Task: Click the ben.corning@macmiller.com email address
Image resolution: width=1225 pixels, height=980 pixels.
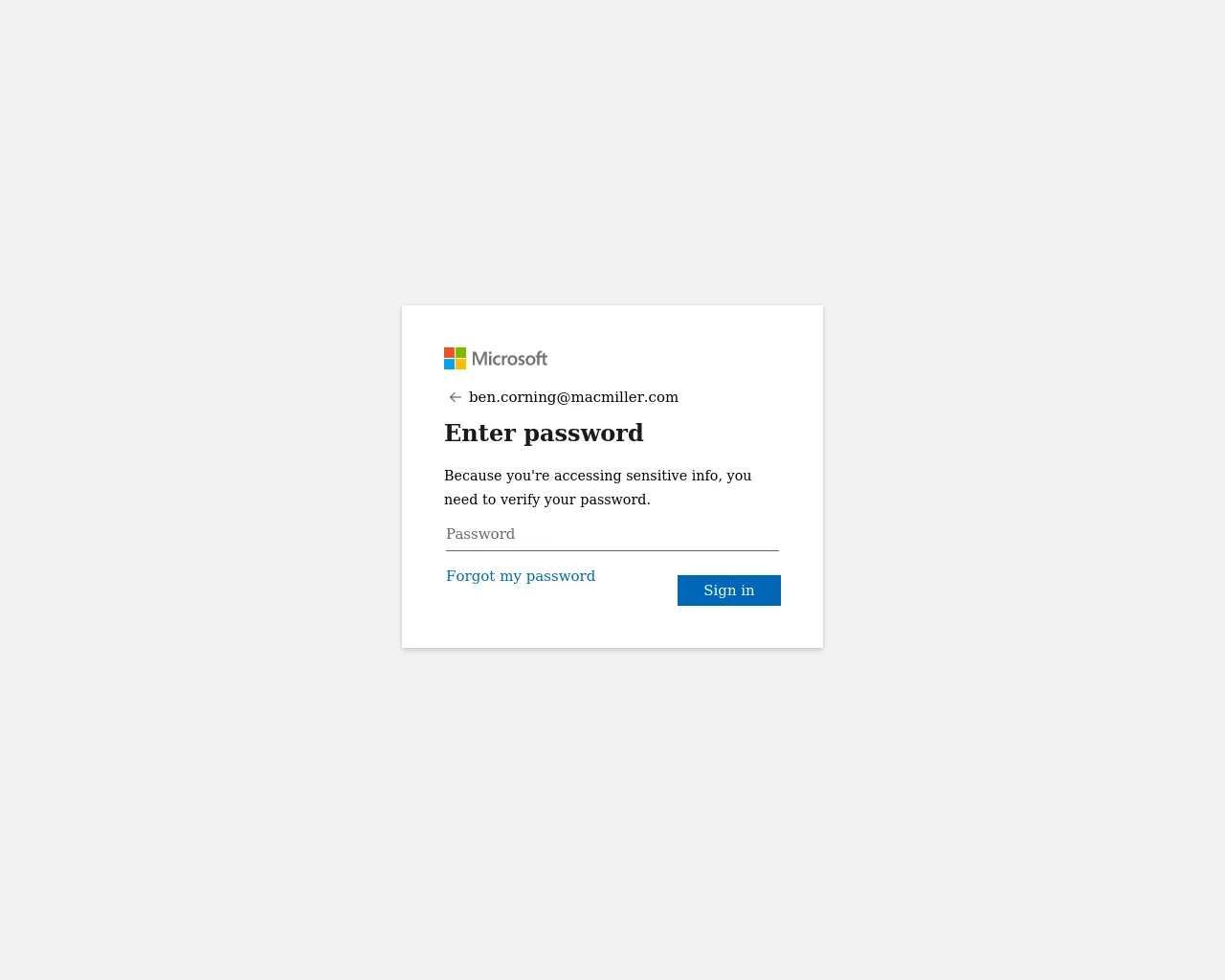Action: point(573,397)
